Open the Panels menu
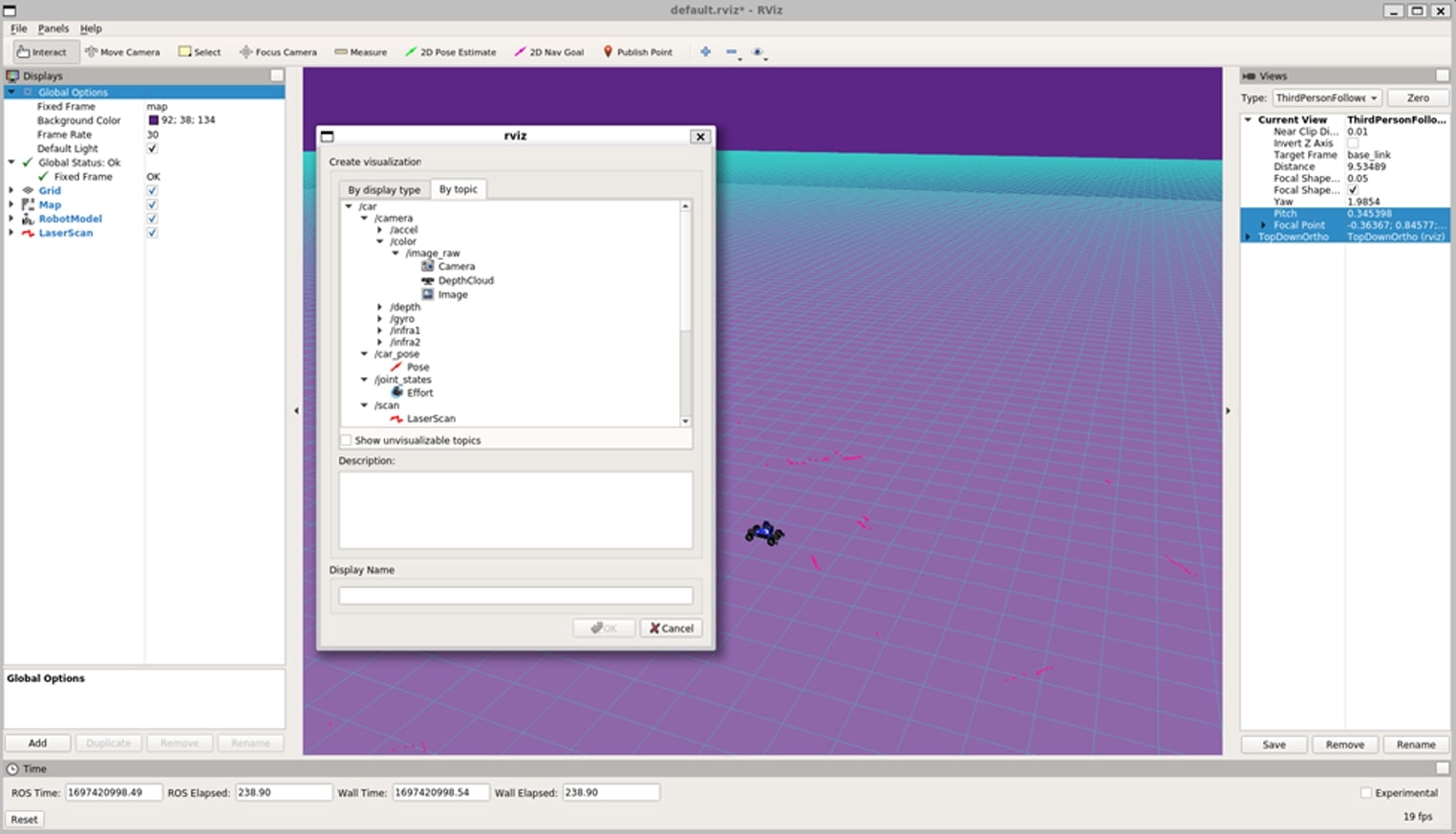The height and width of the screenshot is (834, 1456). coord(53,29)
